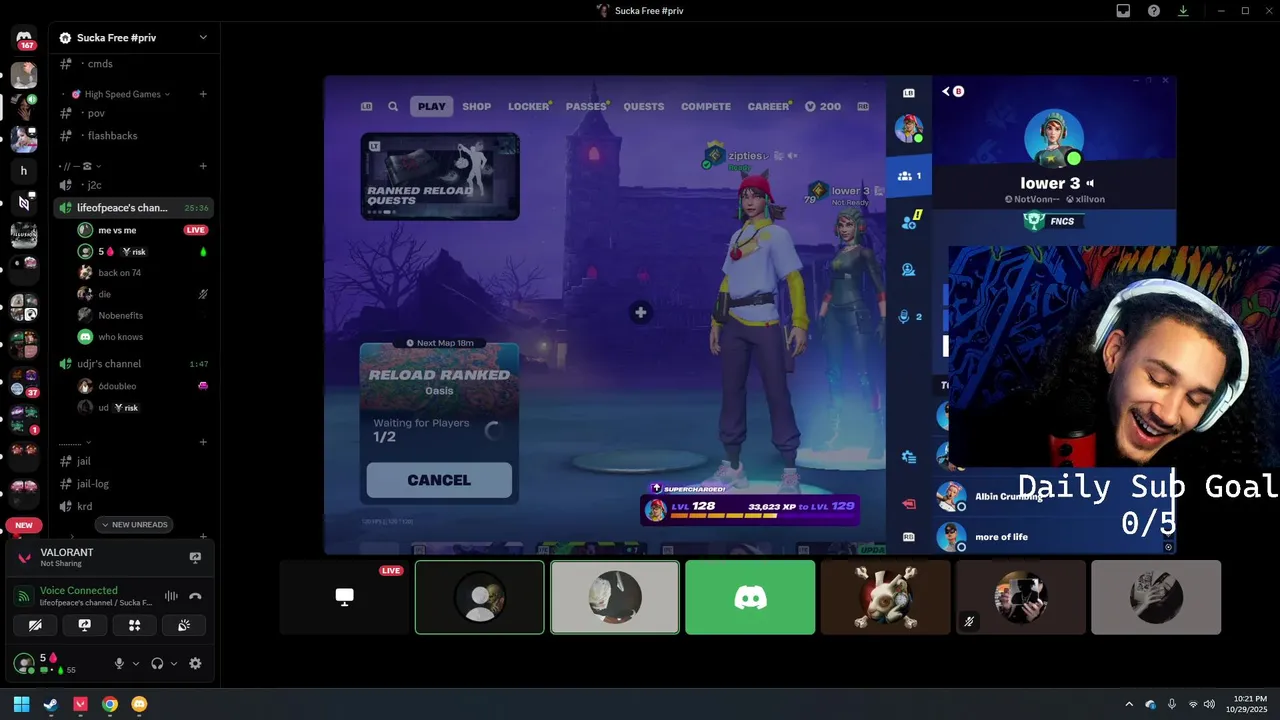
Task: Stream VALORANT using the share icon
Action: tap(195, 557)
